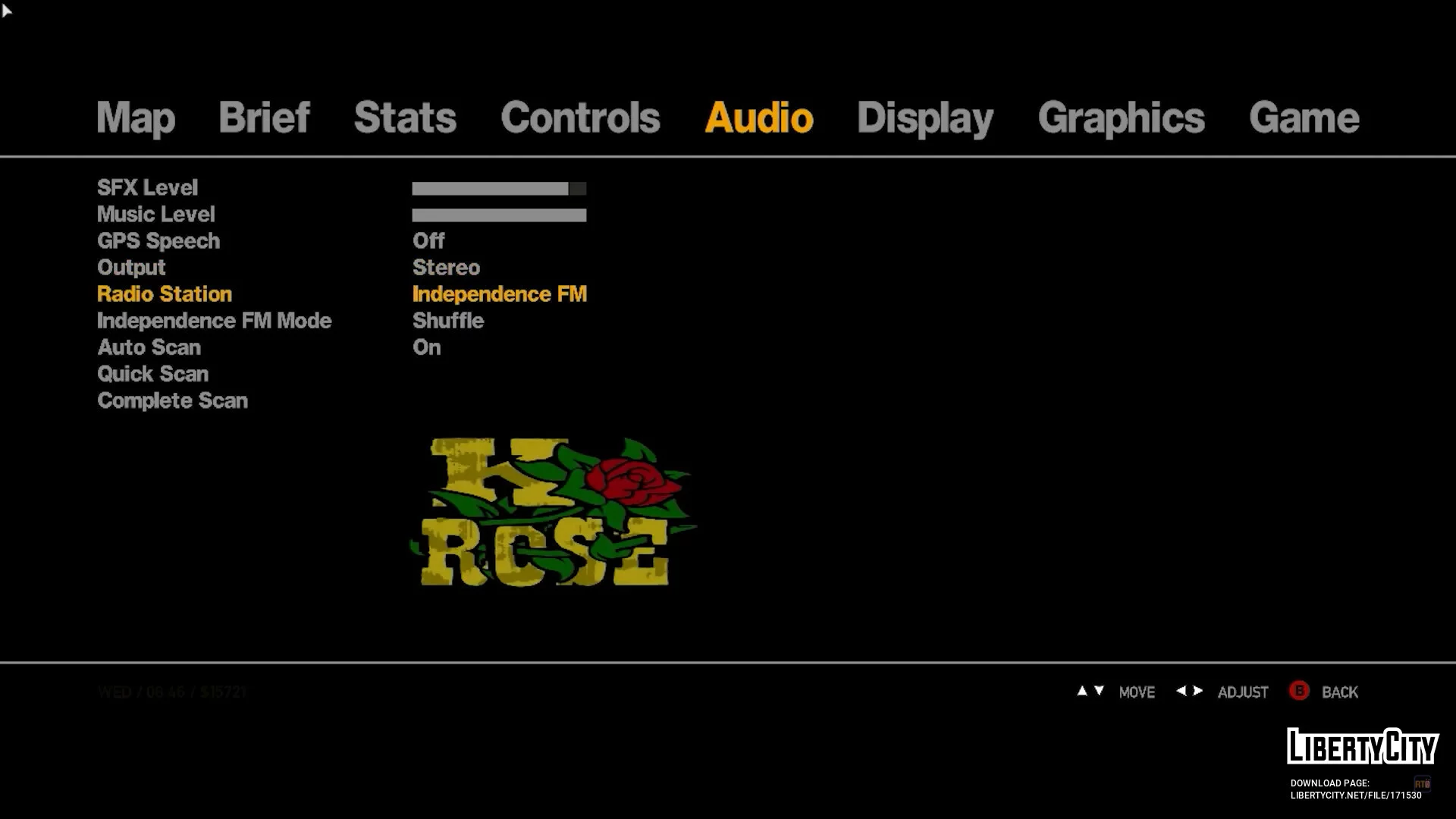
Task: Adjust the SFX Level slider bar
Action: tap(499, 189)
